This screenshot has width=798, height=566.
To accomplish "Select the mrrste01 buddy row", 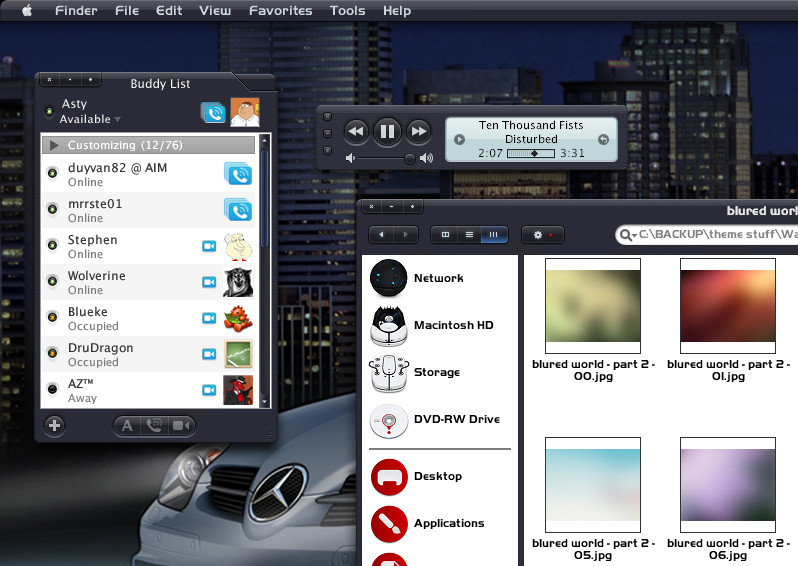I will 148,210.
